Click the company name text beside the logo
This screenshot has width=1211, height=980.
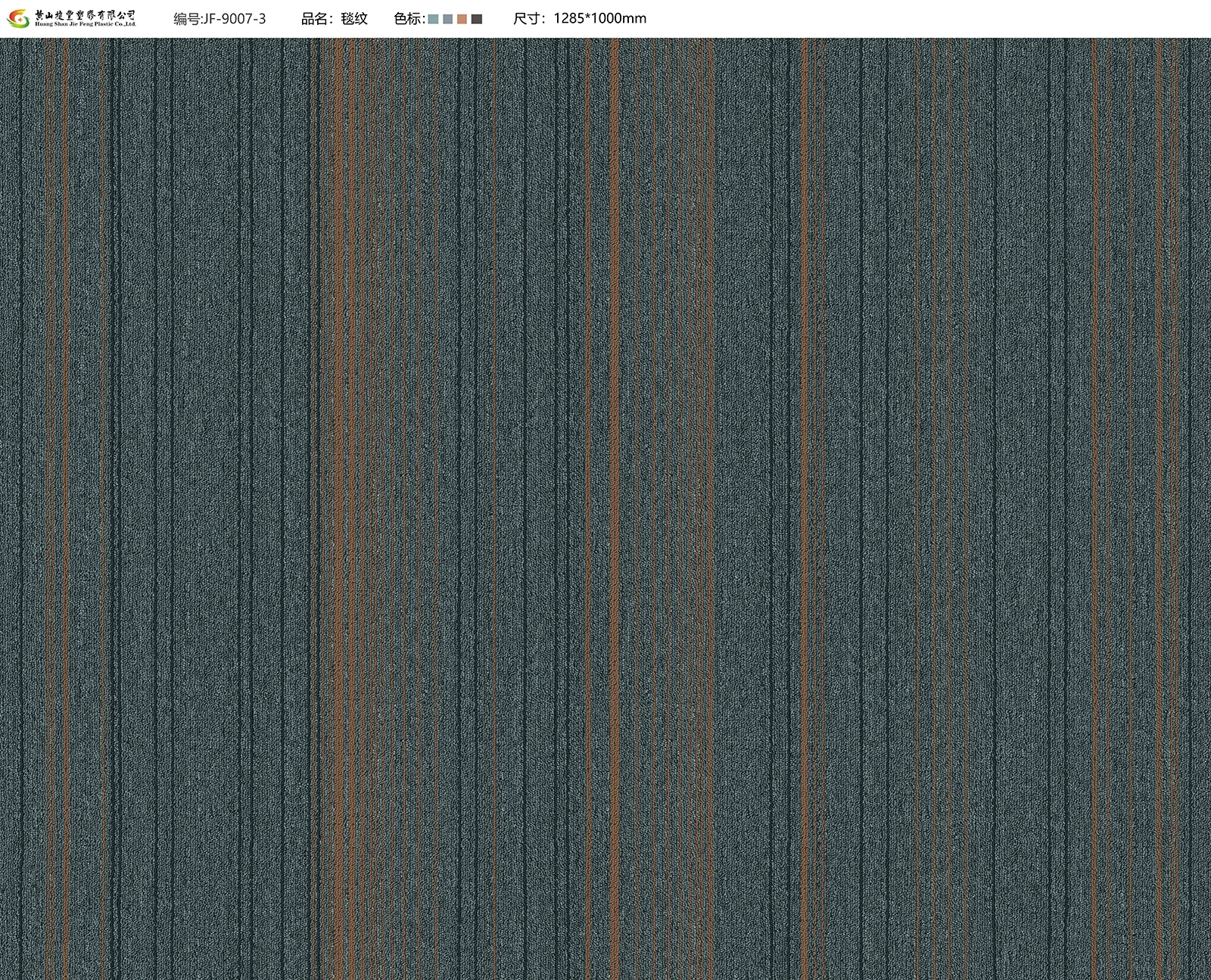pos(86,14)
